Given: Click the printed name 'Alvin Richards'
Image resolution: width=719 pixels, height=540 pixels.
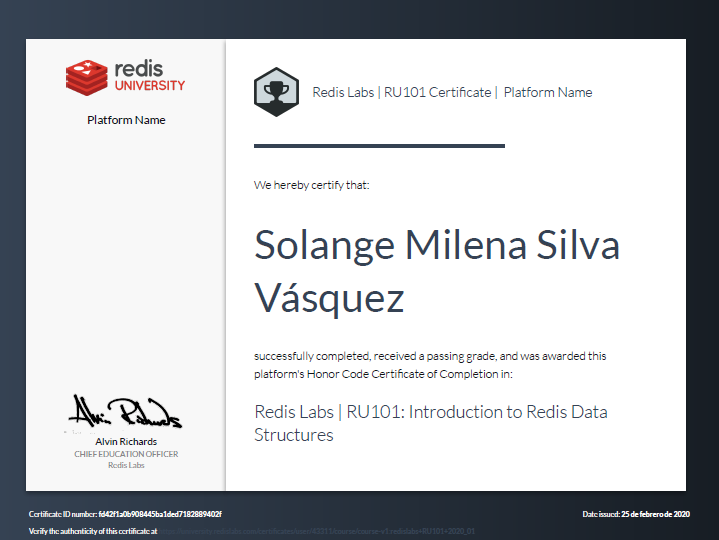Looking at the screenshot, I should click(x=126, y=441).
